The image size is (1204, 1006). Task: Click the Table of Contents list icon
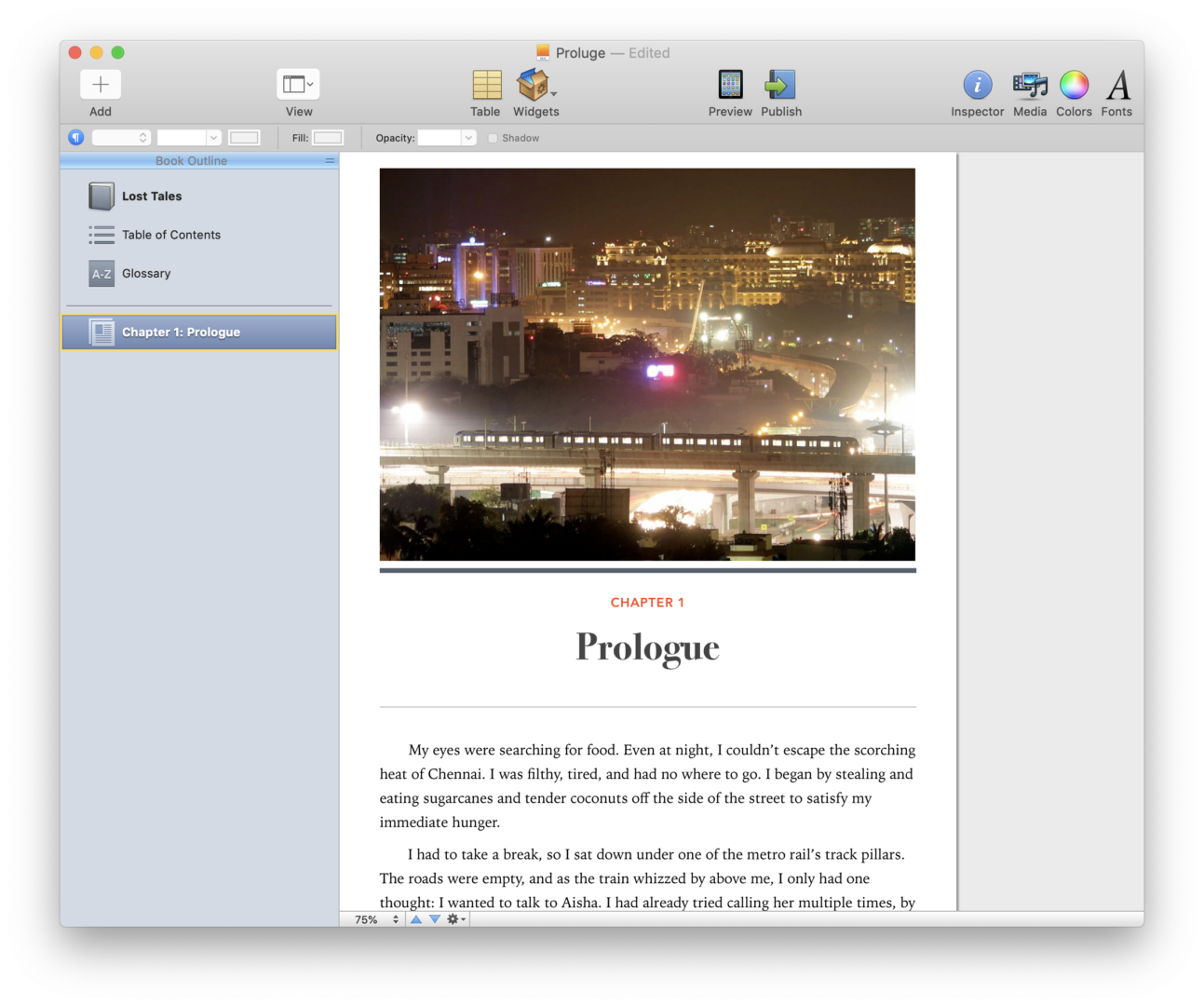point(101,235)
